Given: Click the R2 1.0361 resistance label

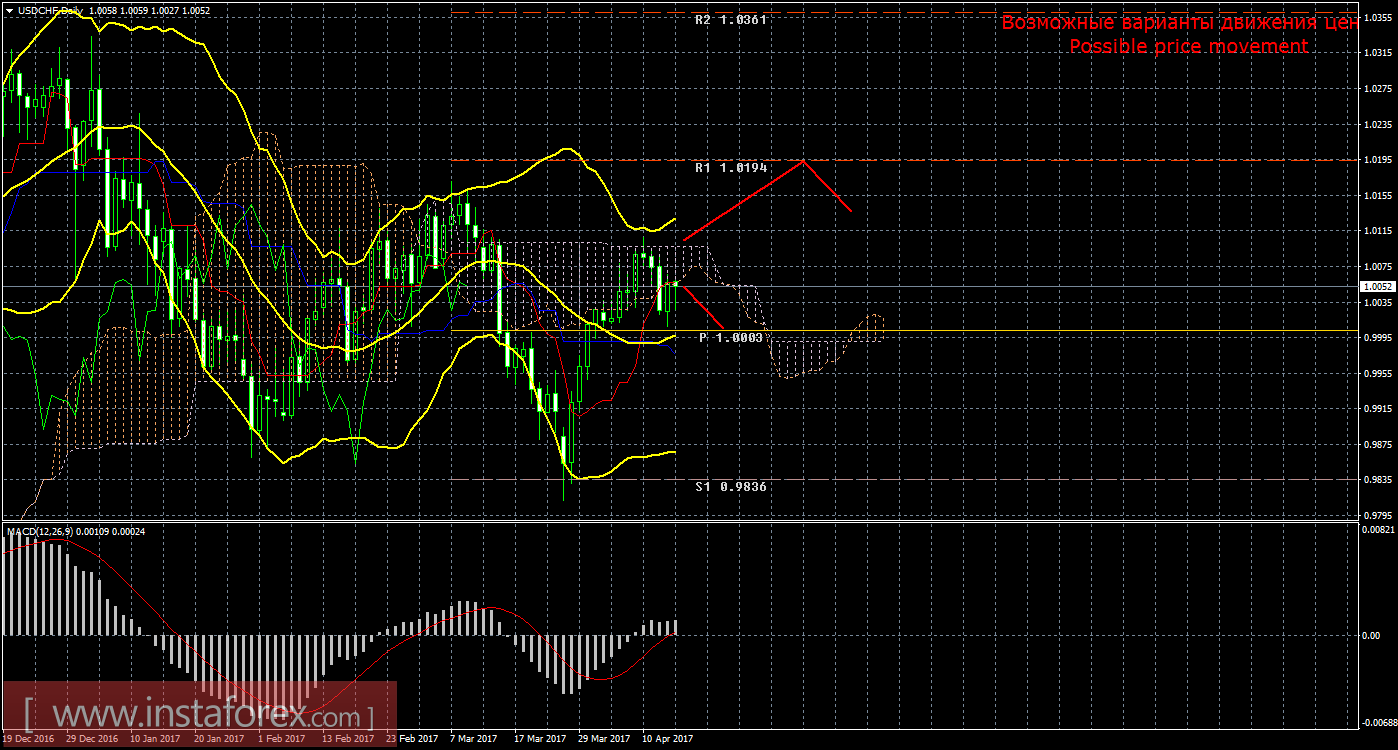Looking at the screenshot, I should coord(731,20).
